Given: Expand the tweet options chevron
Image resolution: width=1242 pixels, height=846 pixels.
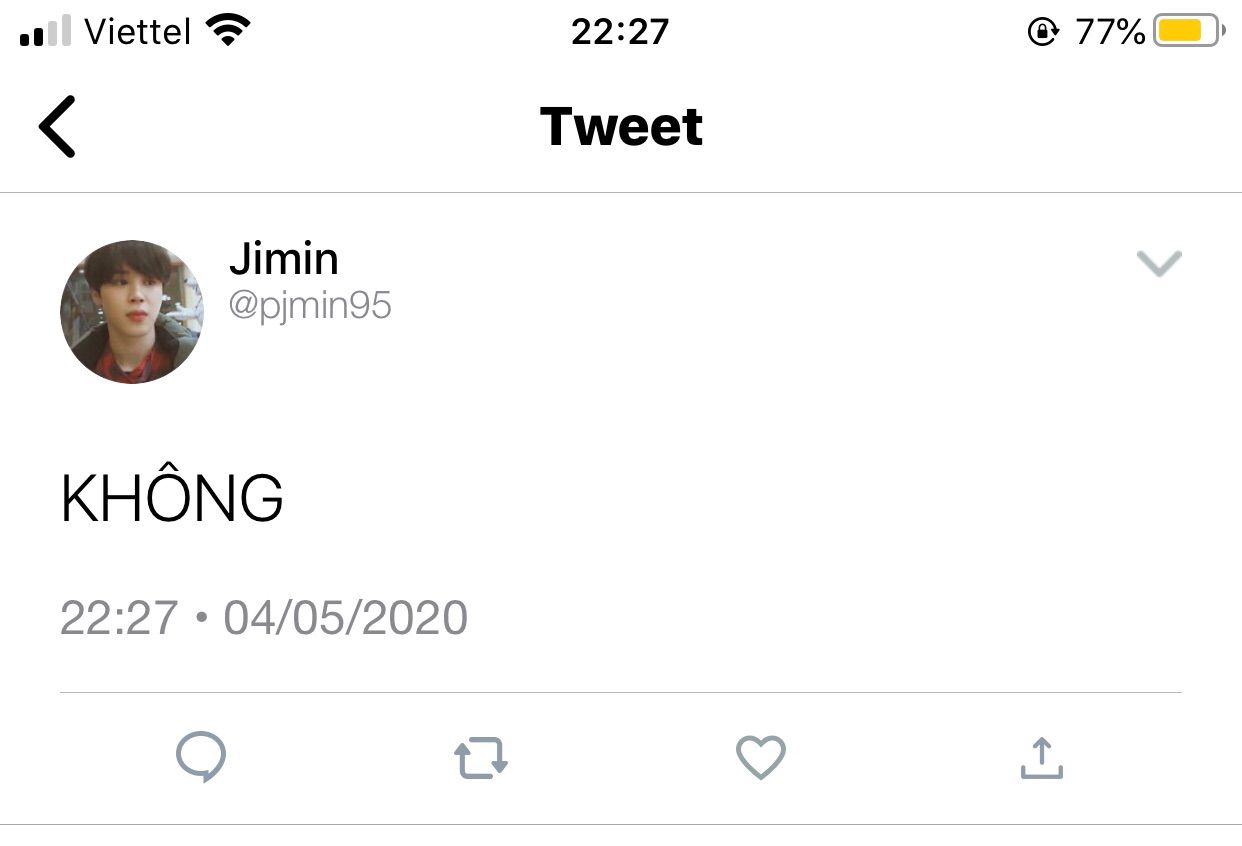Looking at the screenshot, I should coord(1159,263).
